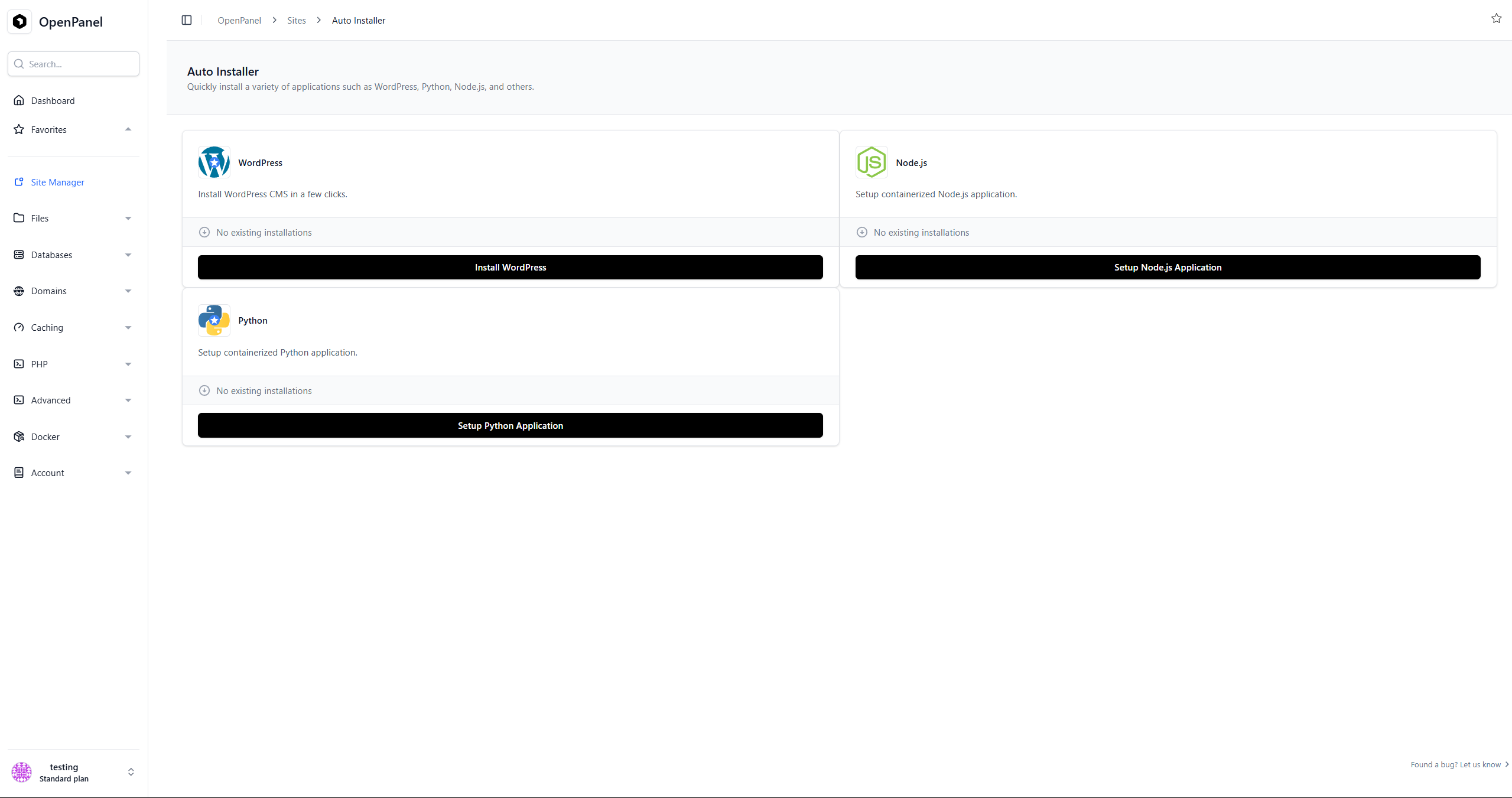Click Node.js No existing installations text

(x=921, y=232)
